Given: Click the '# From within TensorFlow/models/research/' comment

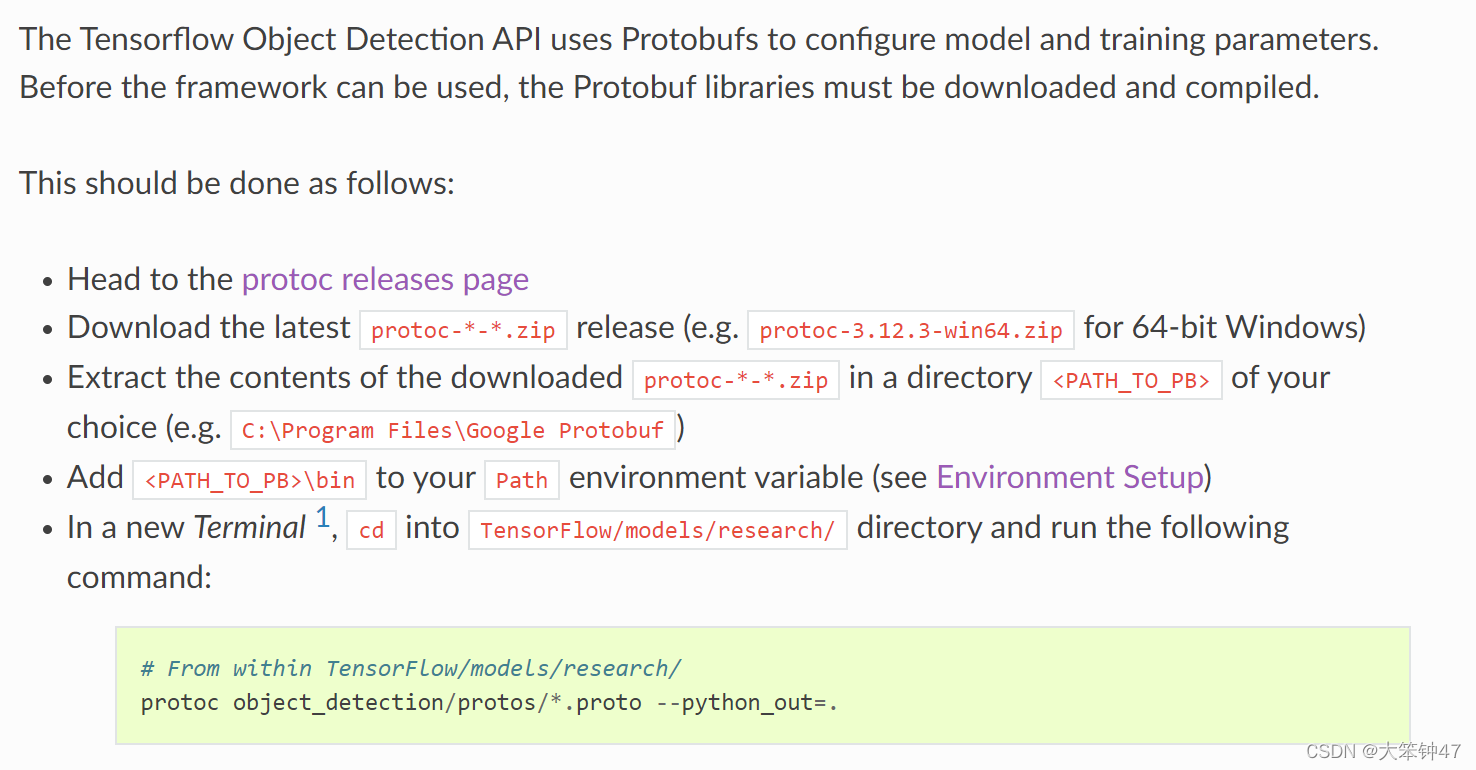Looking at the screenshot, I should (411, 668).
